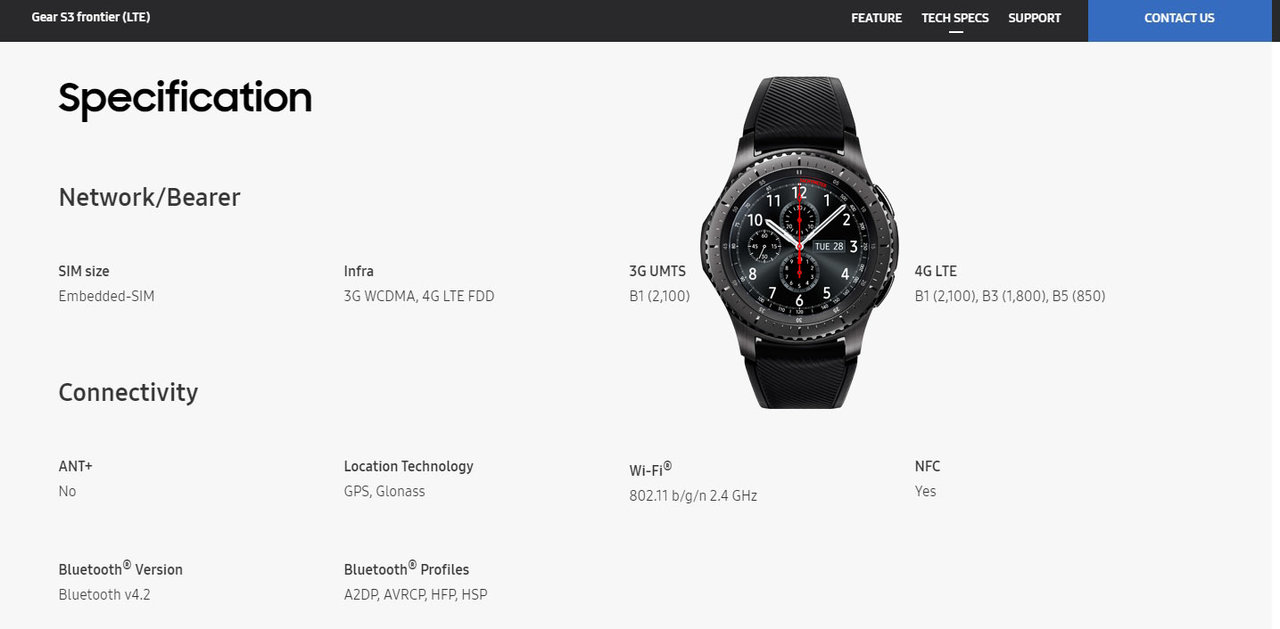Screen dimensions: 1280x629
Task: Click the 4G LTE bands value text
Action: click(1010, 296)
